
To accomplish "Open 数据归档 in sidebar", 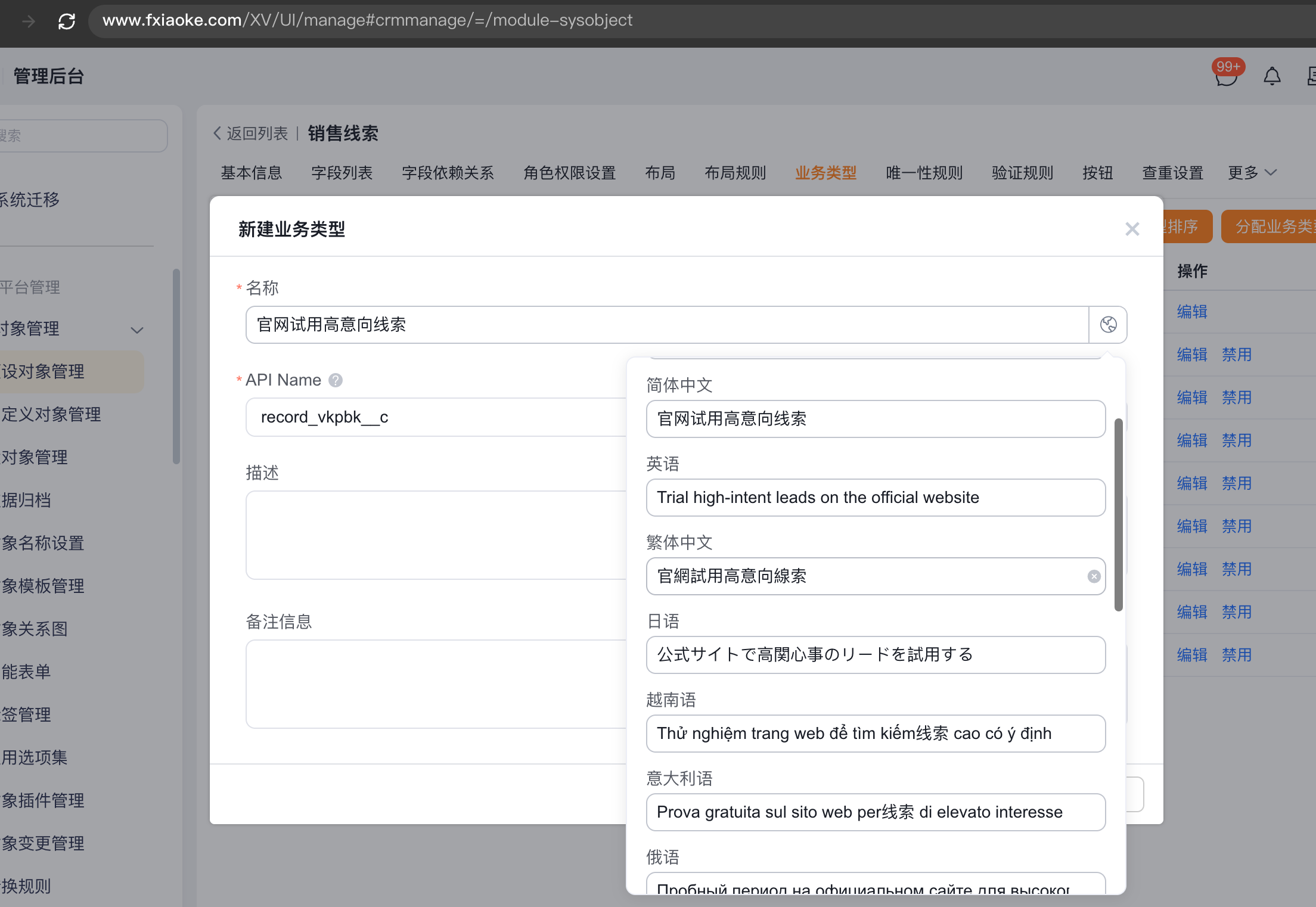I will (x=26, y=500).
